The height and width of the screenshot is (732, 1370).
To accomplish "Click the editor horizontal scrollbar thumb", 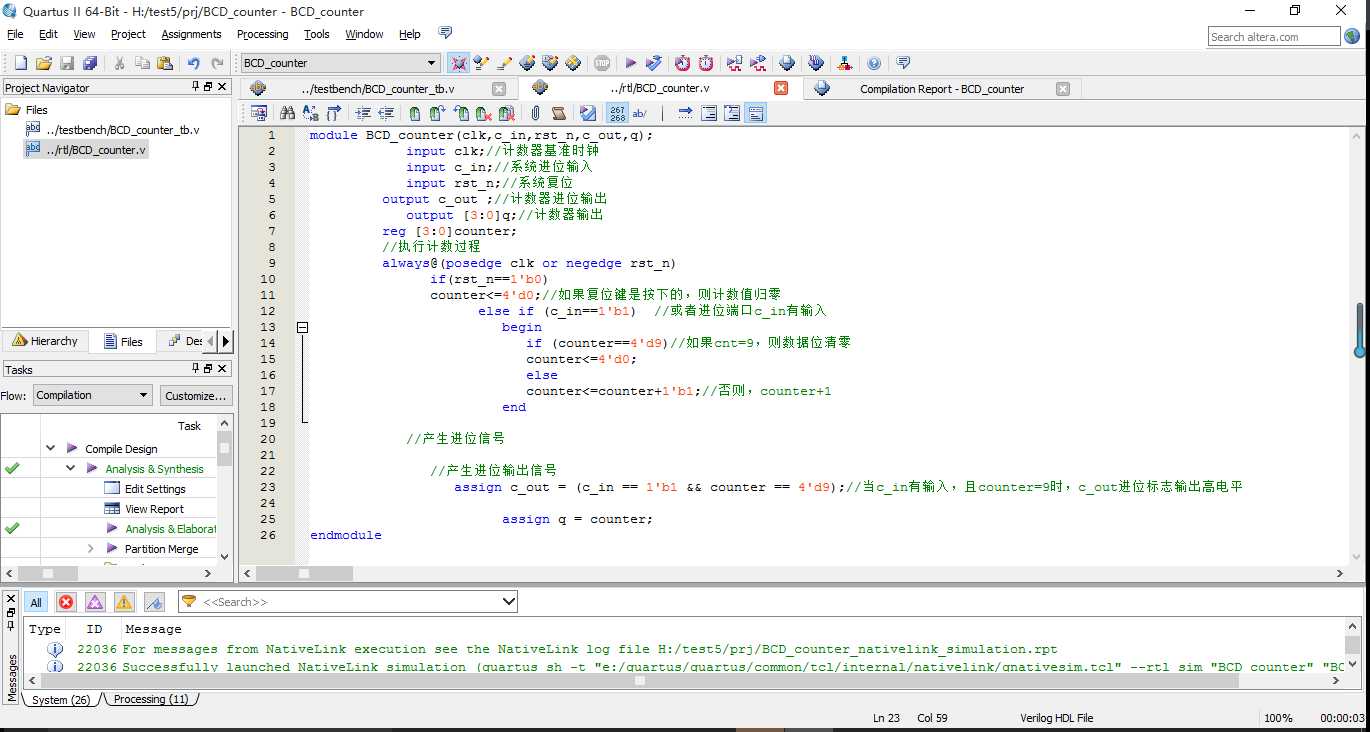I will (302, 573).
